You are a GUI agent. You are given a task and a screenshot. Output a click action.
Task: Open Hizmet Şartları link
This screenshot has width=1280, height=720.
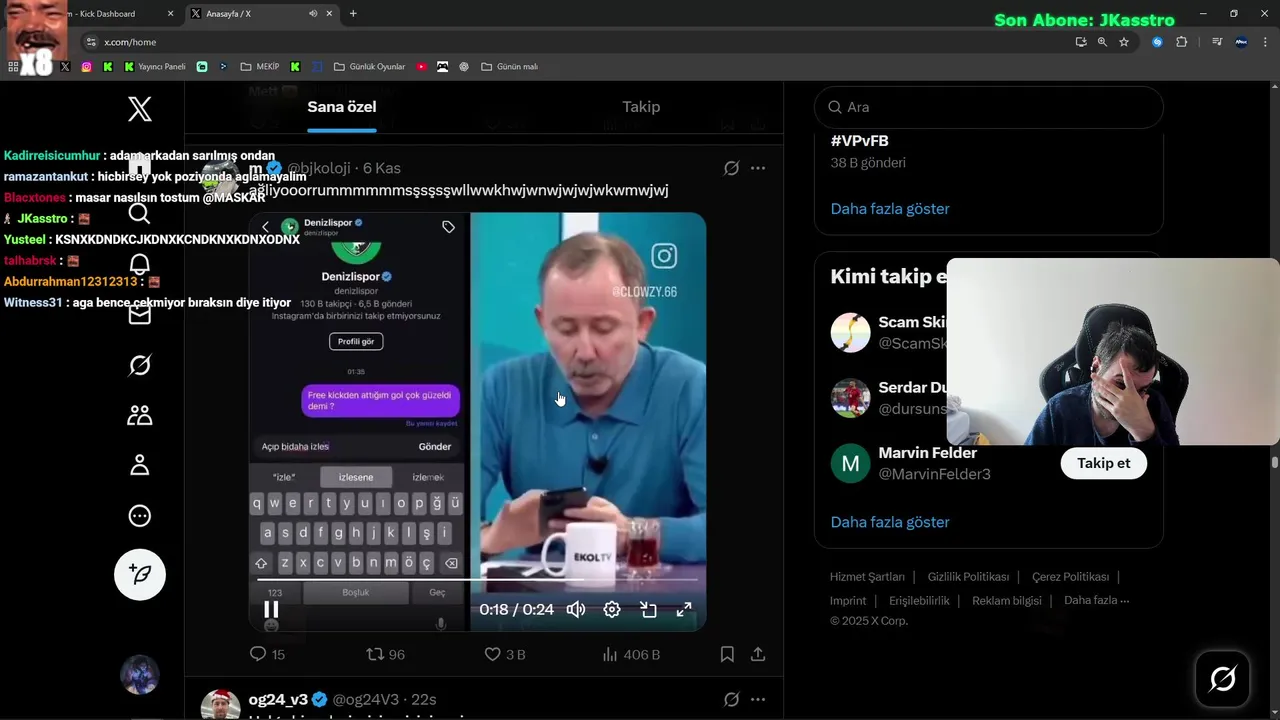(867, 577)
